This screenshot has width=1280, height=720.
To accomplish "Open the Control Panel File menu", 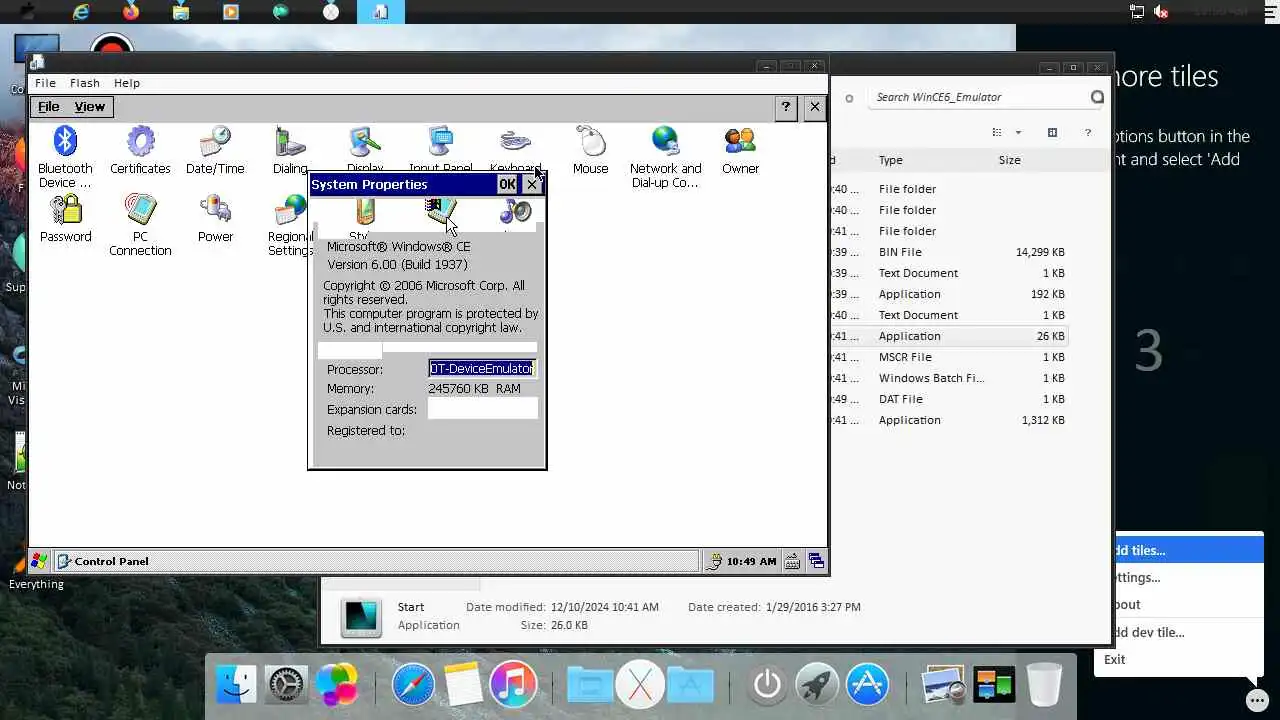I will [x=49, y=107].
